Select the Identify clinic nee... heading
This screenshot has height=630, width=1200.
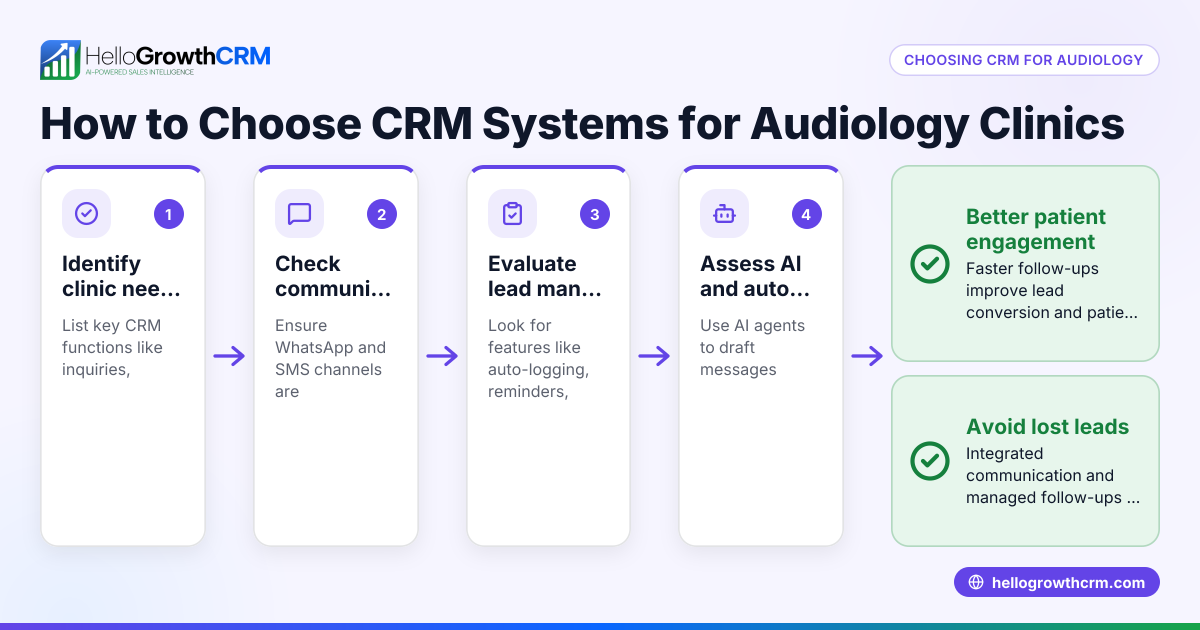pos(122,276)
